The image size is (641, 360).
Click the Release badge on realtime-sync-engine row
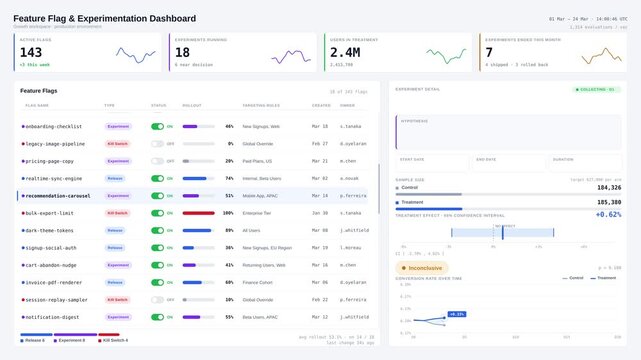115,179
